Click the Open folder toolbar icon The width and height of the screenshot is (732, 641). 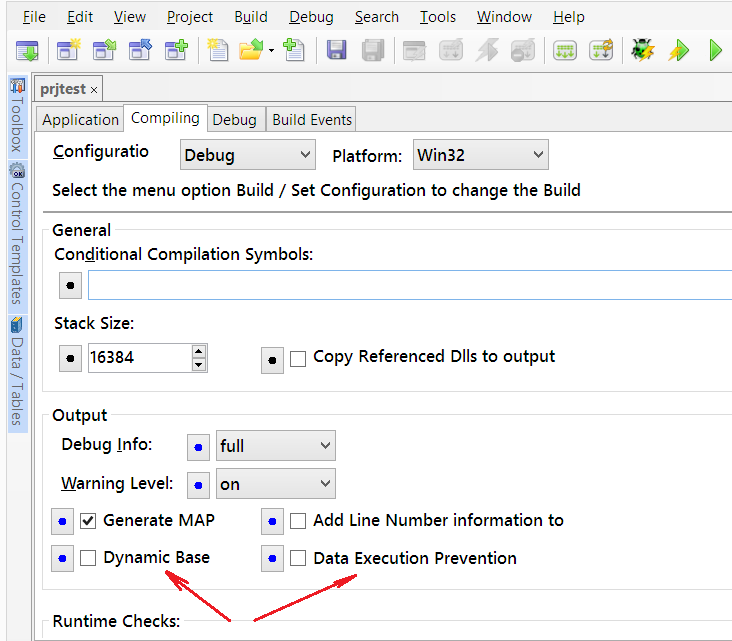251,50
